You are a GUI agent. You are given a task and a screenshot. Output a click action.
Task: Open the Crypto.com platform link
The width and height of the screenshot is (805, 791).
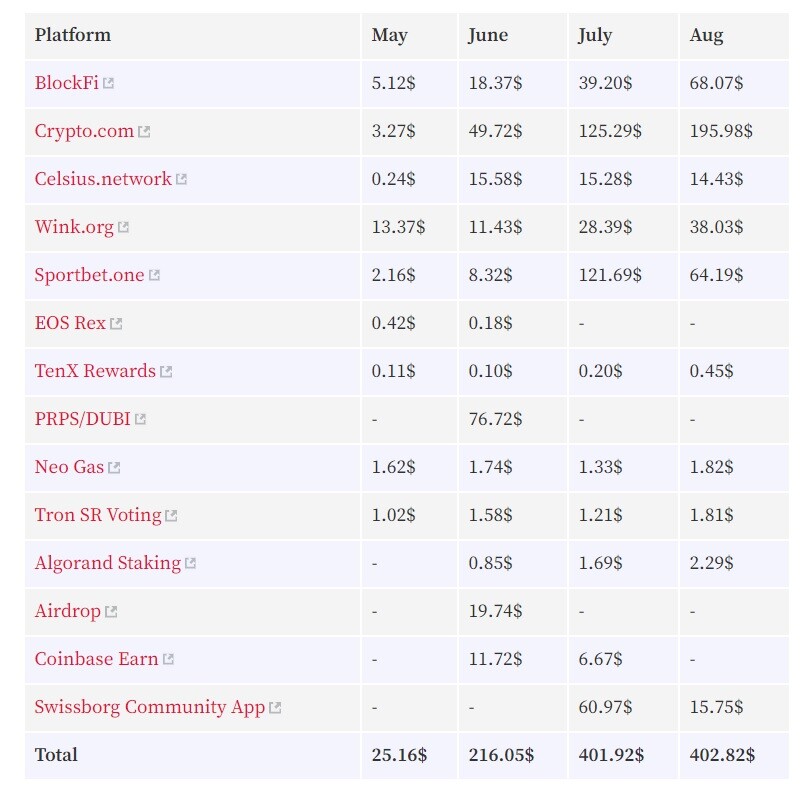click(x=84, y=131)
